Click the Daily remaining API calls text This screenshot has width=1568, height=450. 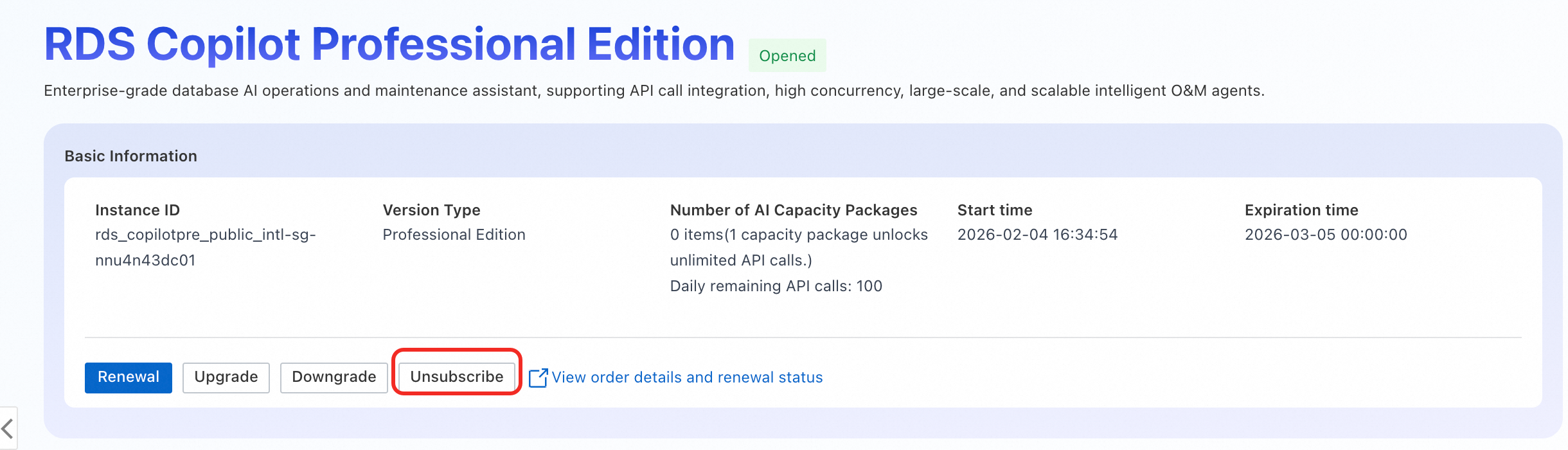[x=776, y=286]
